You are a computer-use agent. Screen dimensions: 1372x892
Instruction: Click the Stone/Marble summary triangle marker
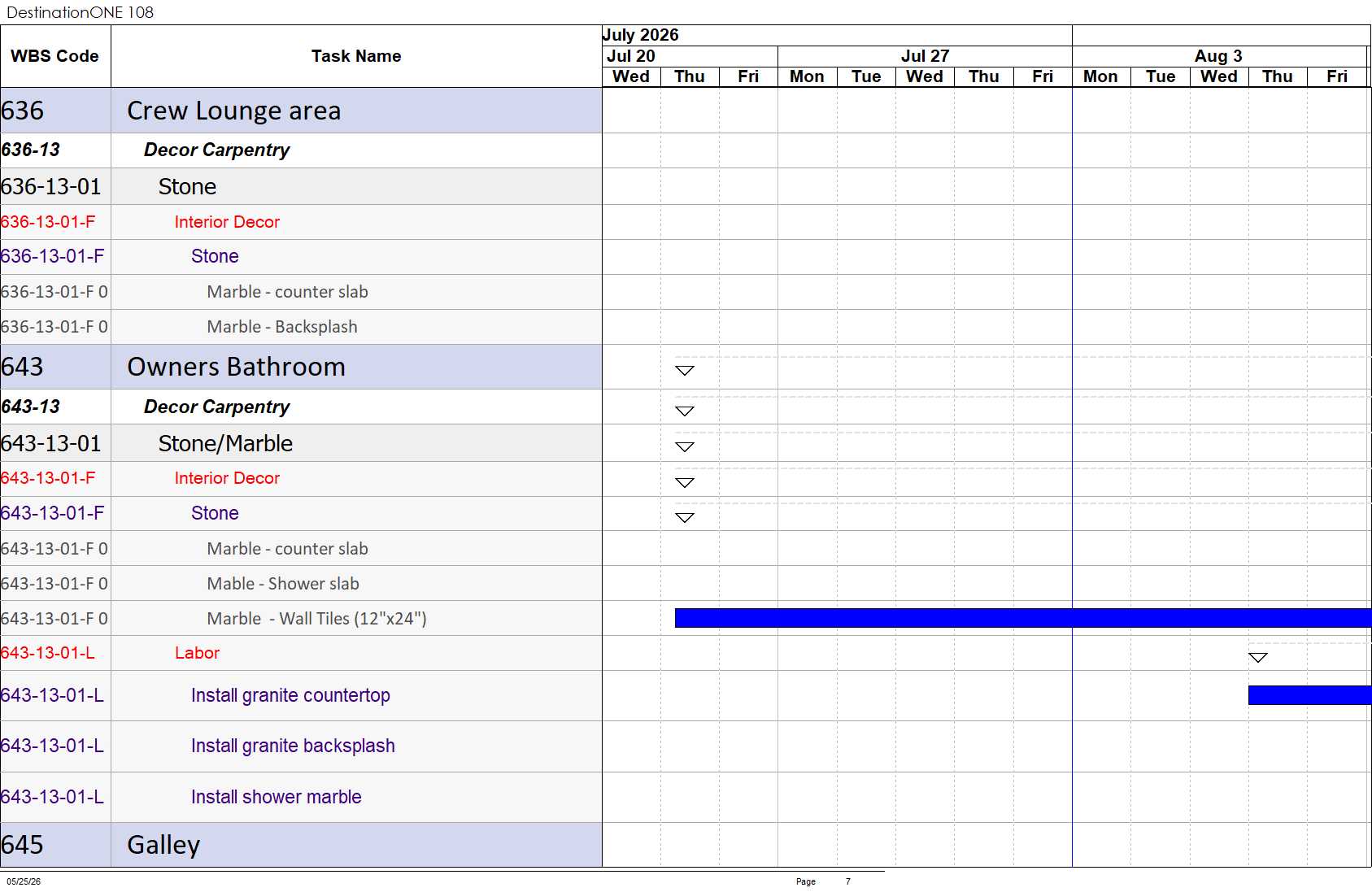[685, 446]
